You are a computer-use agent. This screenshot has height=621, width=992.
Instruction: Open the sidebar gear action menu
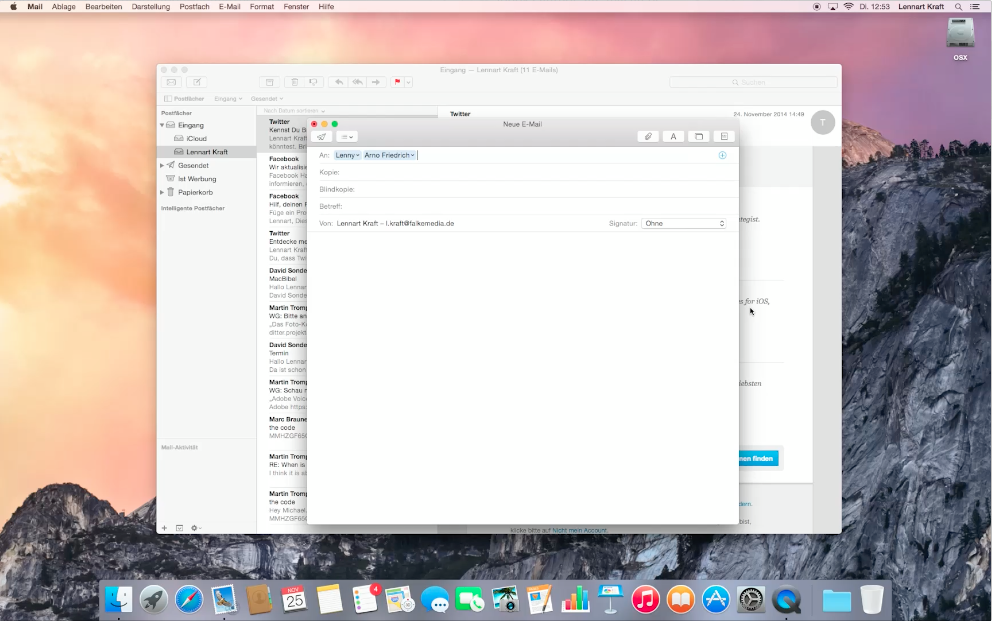[196, 528]
